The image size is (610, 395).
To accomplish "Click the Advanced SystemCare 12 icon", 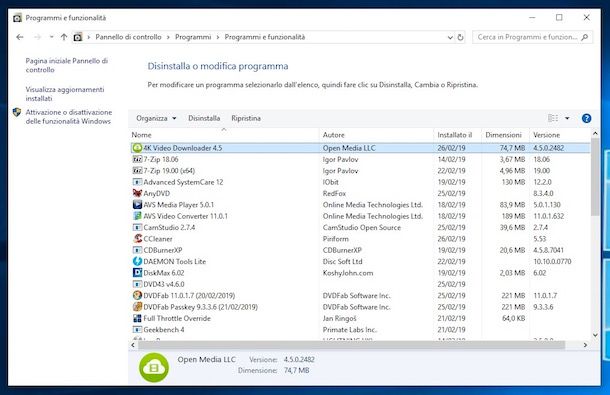I will point(137,182).
